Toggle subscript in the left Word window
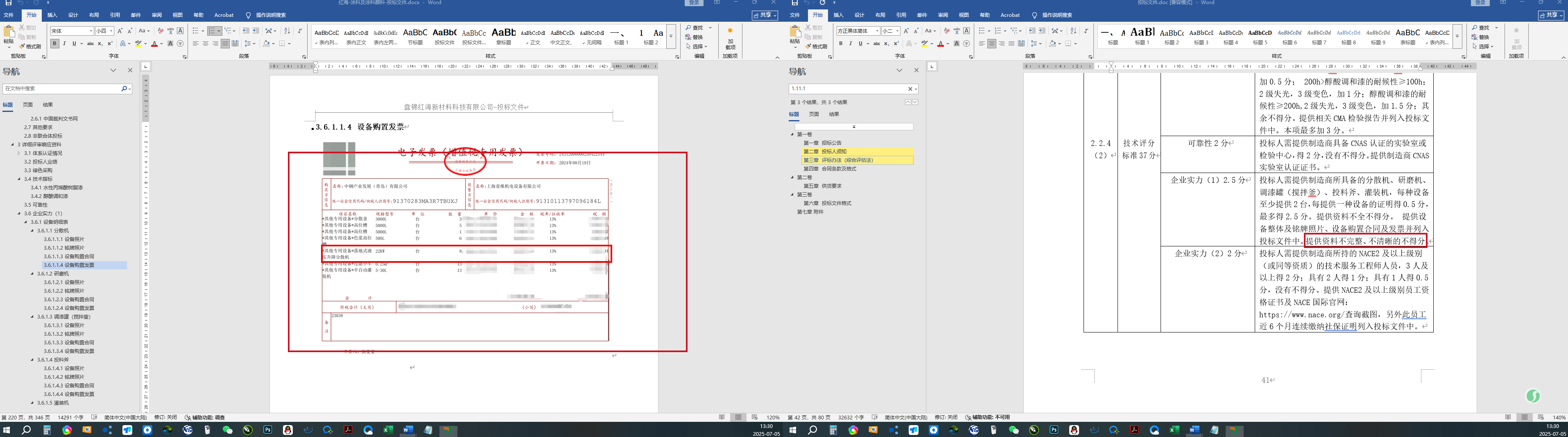The height and width of the screenshot is (437, 1568). click(100, 43)
